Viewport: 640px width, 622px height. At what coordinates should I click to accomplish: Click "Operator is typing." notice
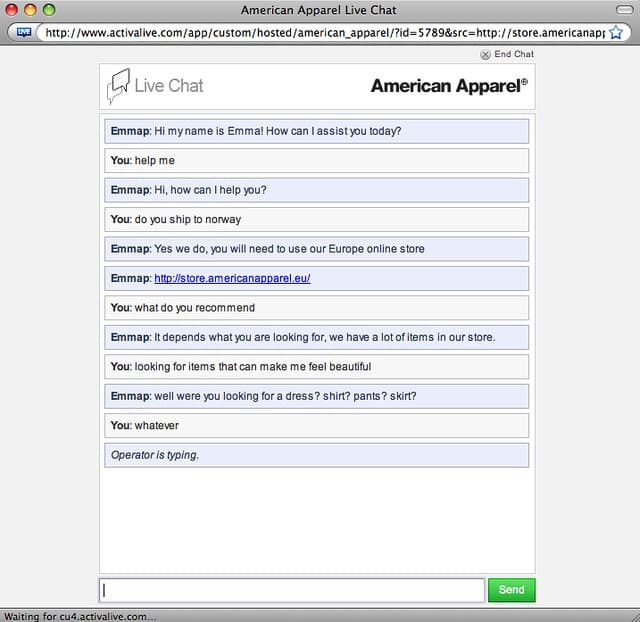(316, 455)
